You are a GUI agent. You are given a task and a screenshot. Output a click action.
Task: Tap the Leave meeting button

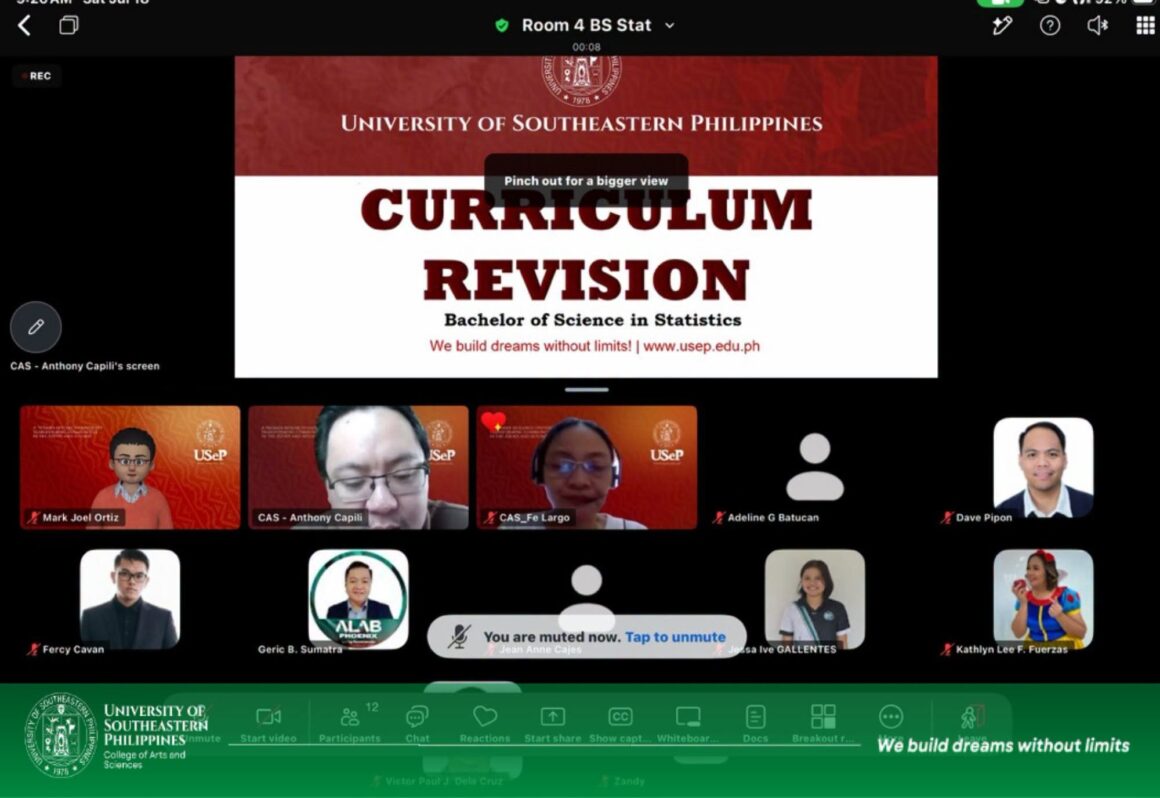point(972,723)
